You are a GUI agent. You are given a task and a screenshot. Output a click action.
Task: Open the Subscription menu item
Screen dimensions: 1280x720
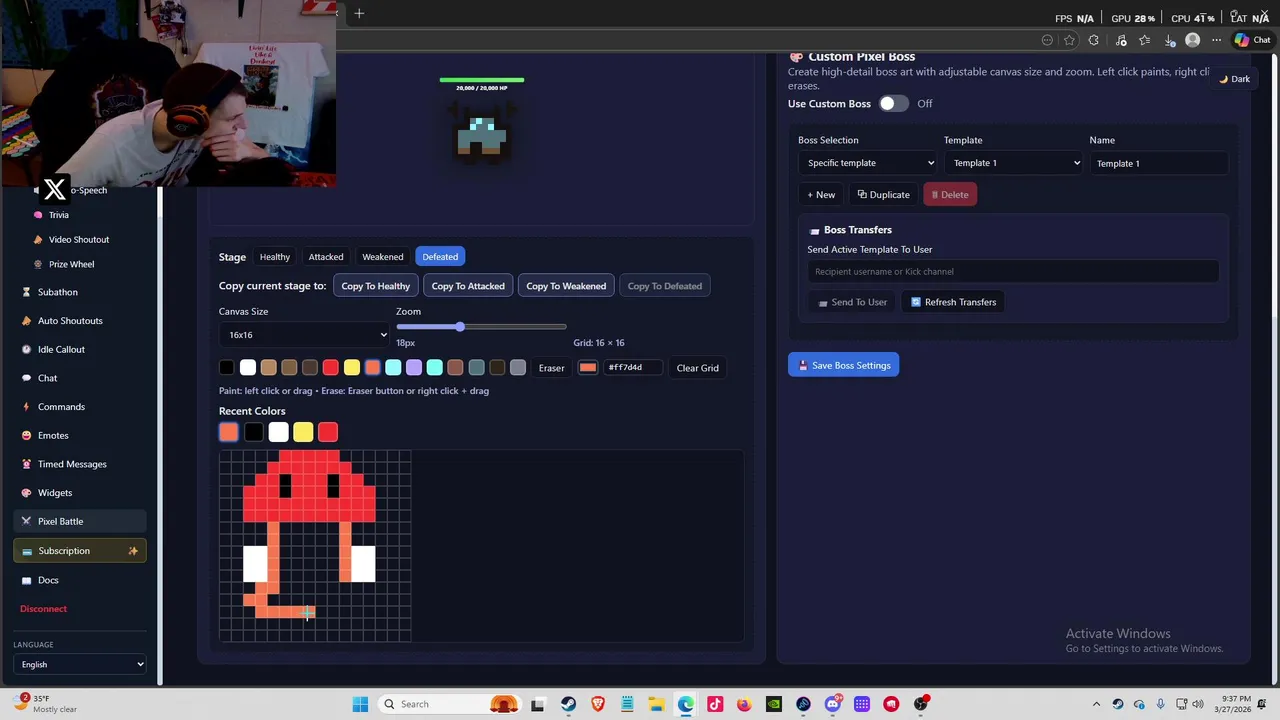pos(80,551)
